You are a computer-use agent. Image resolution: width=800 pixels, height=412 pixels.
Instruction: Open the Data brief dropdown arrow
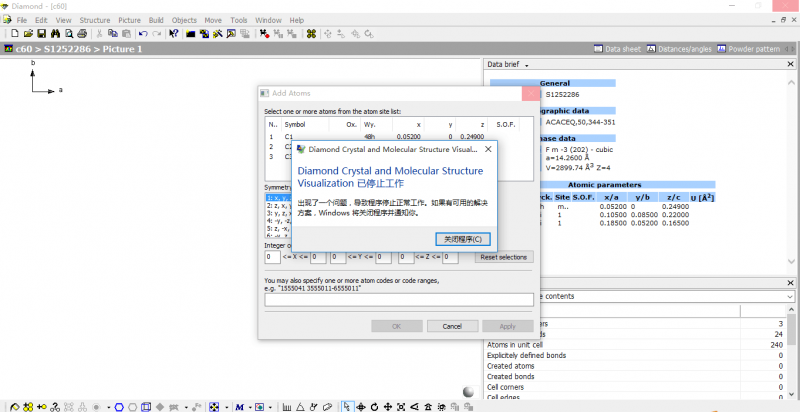click(527, 65)
